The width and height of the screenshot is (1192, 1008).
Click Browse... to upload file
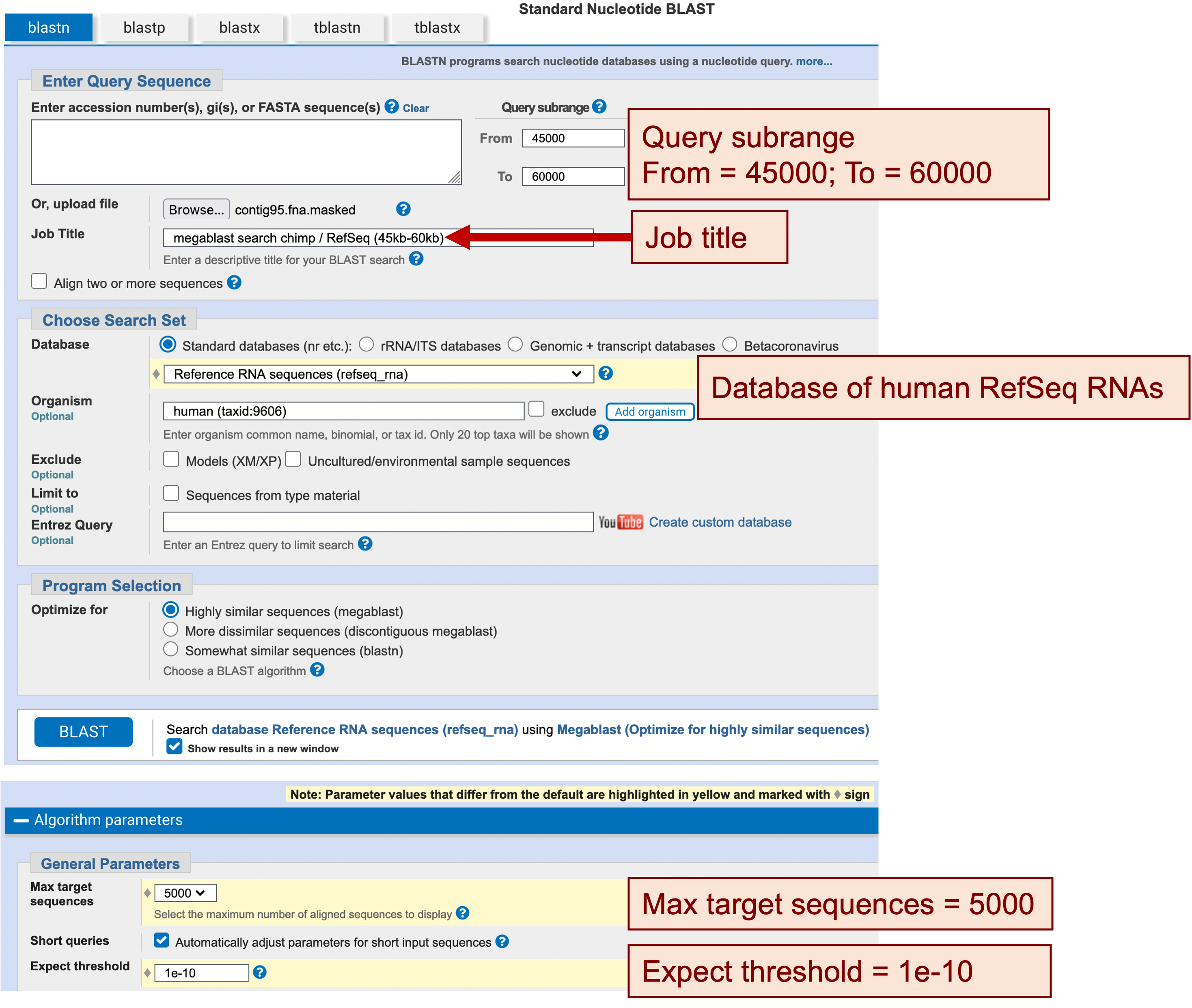196,210
